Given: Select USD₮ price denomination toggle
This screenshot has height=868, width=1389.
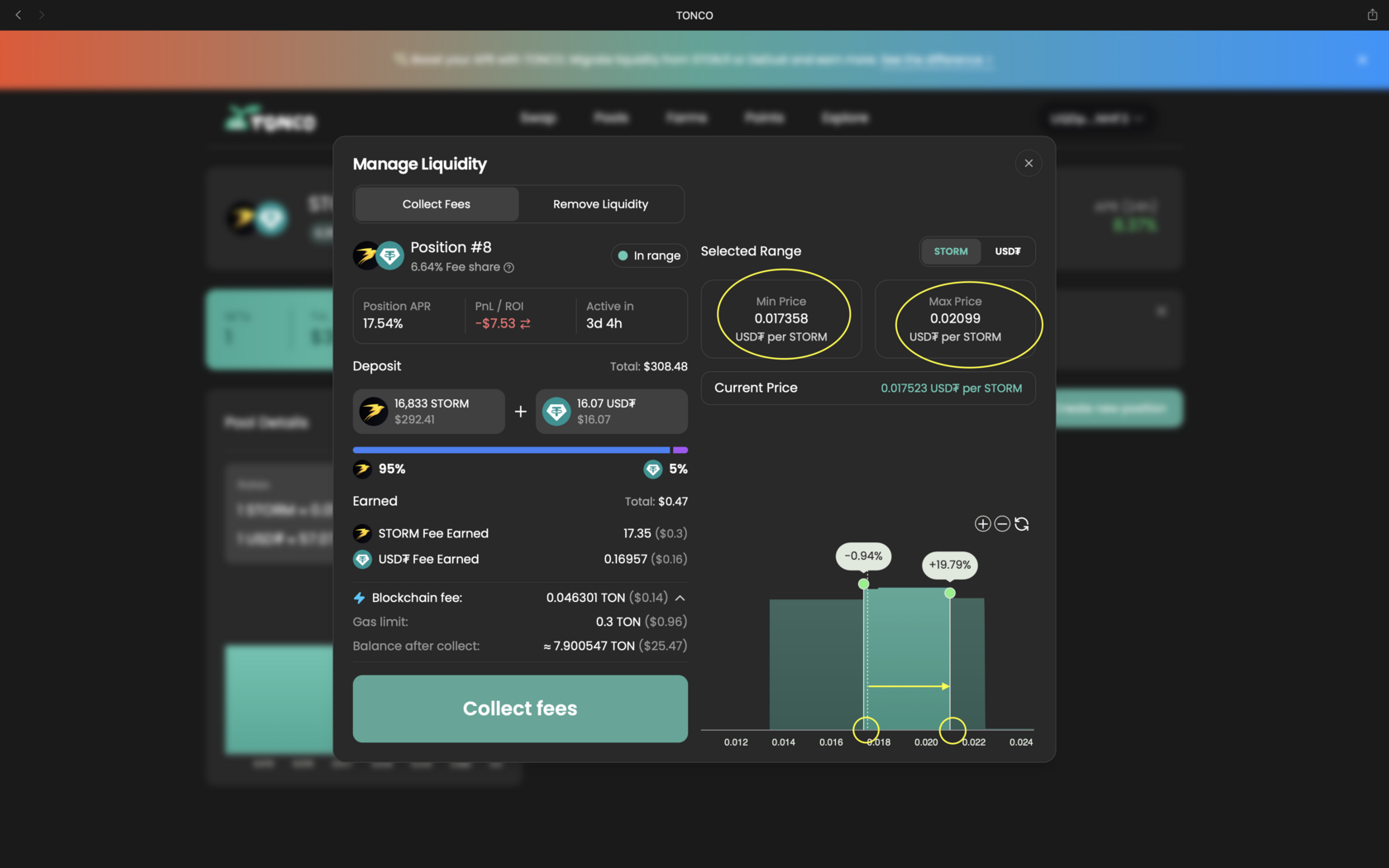Looking at the screenshot, I should 1007,251.
